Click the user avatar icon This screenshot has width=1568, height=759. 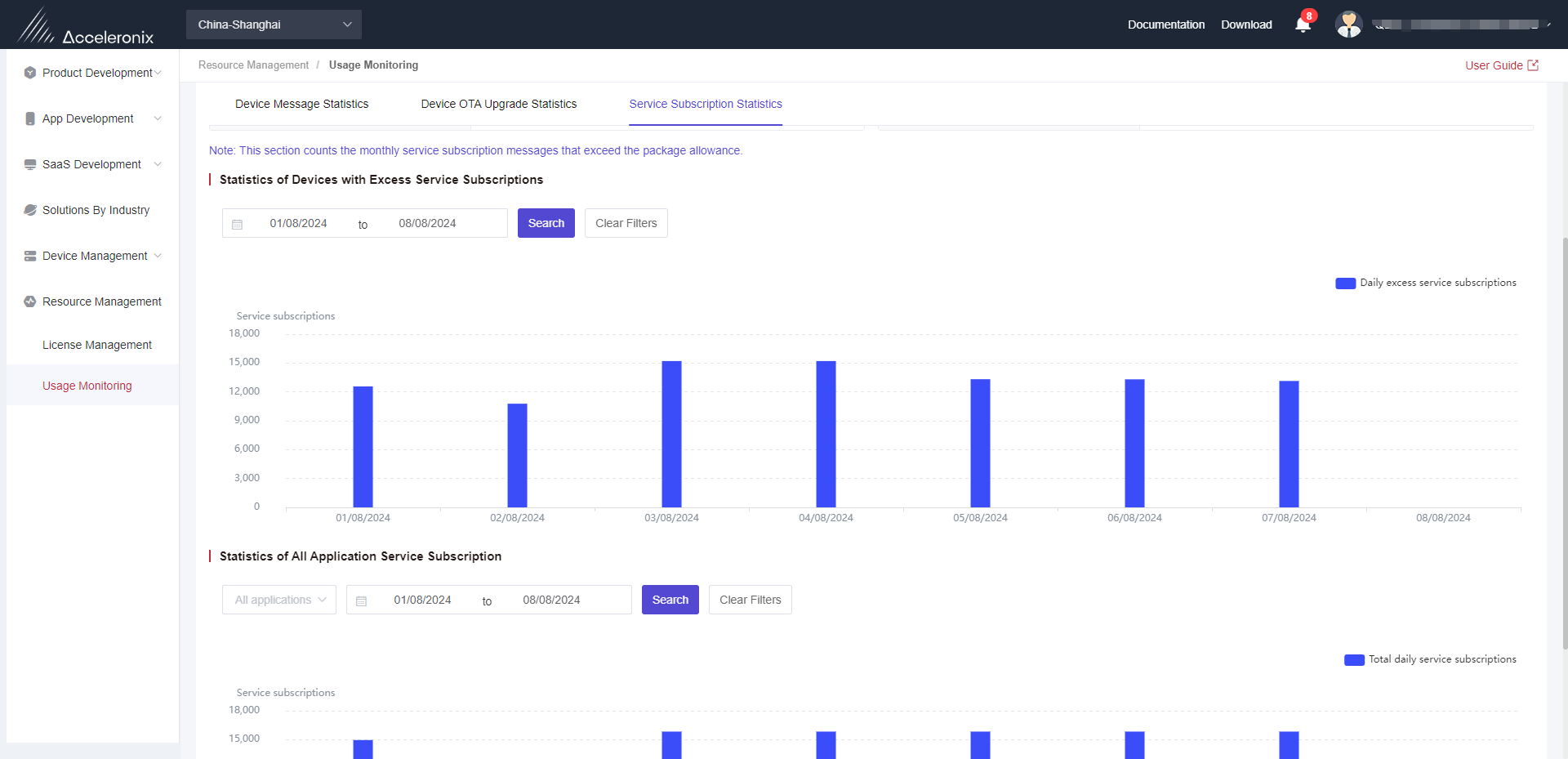click(1348, 25)
